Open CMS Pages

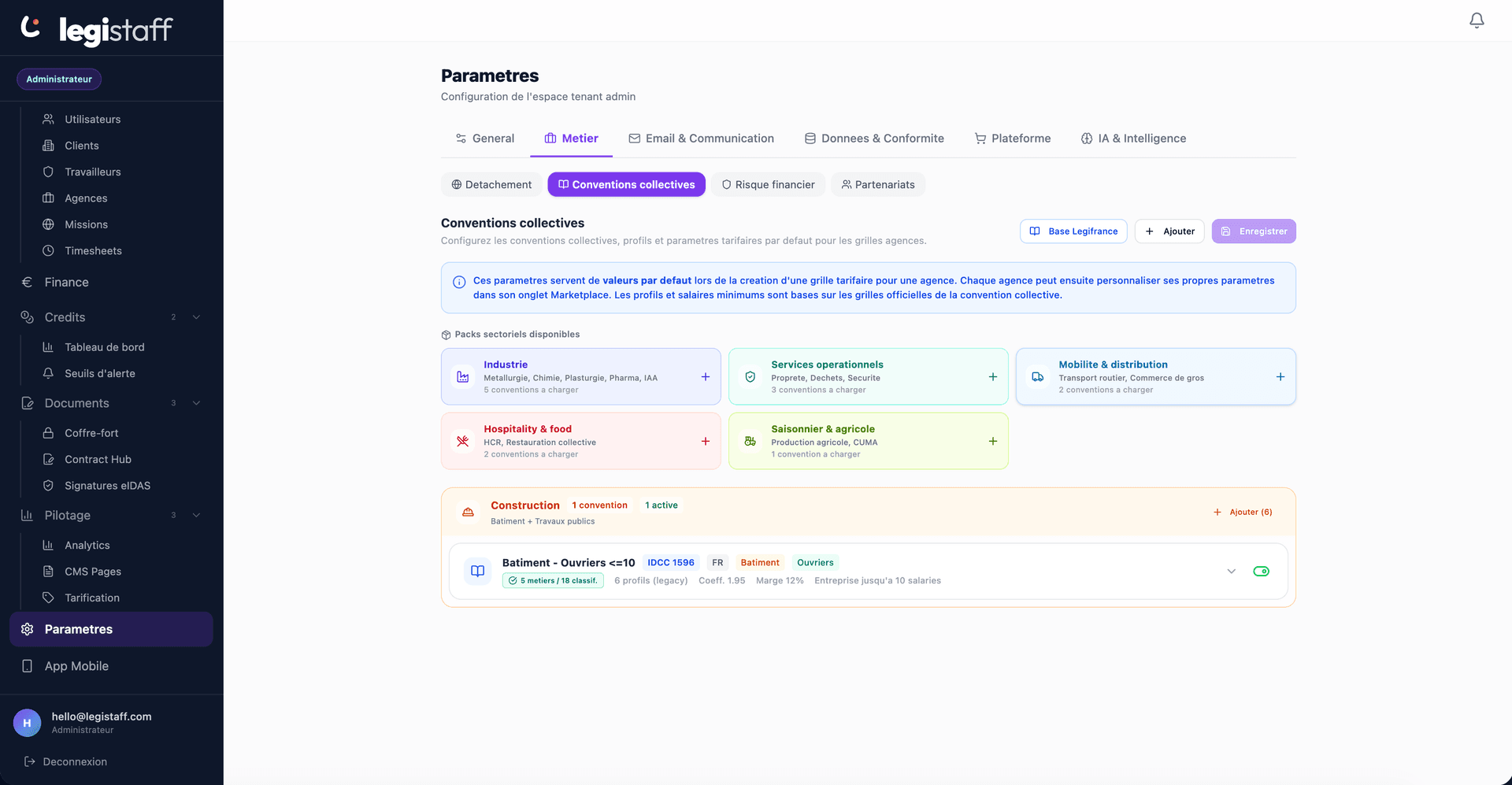coord(92,572)
